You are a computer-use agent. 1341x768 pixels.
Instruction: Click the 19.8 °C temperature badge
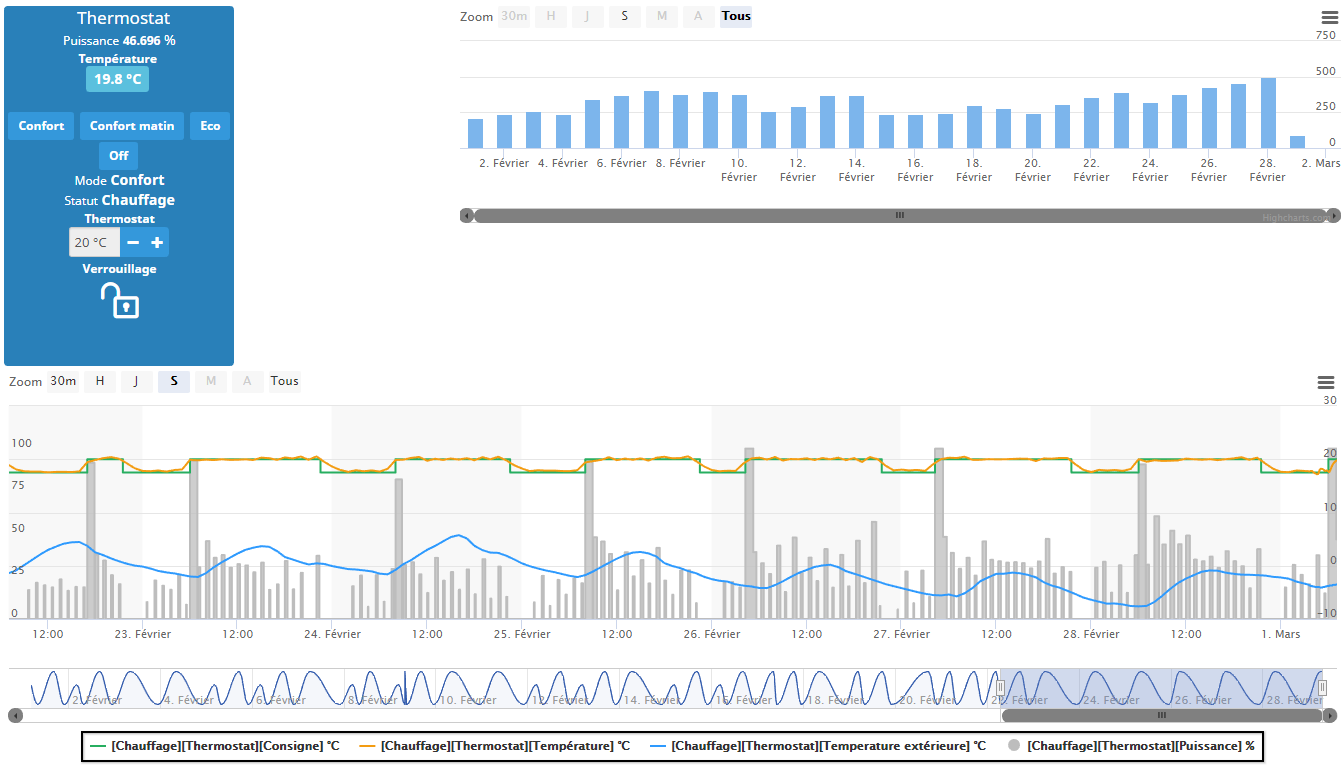click(118, 79)
